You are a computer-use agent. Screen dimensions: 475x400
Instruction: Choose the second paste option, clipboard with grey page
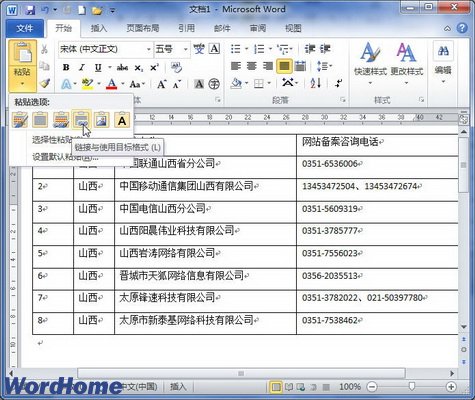pos(40,120)
